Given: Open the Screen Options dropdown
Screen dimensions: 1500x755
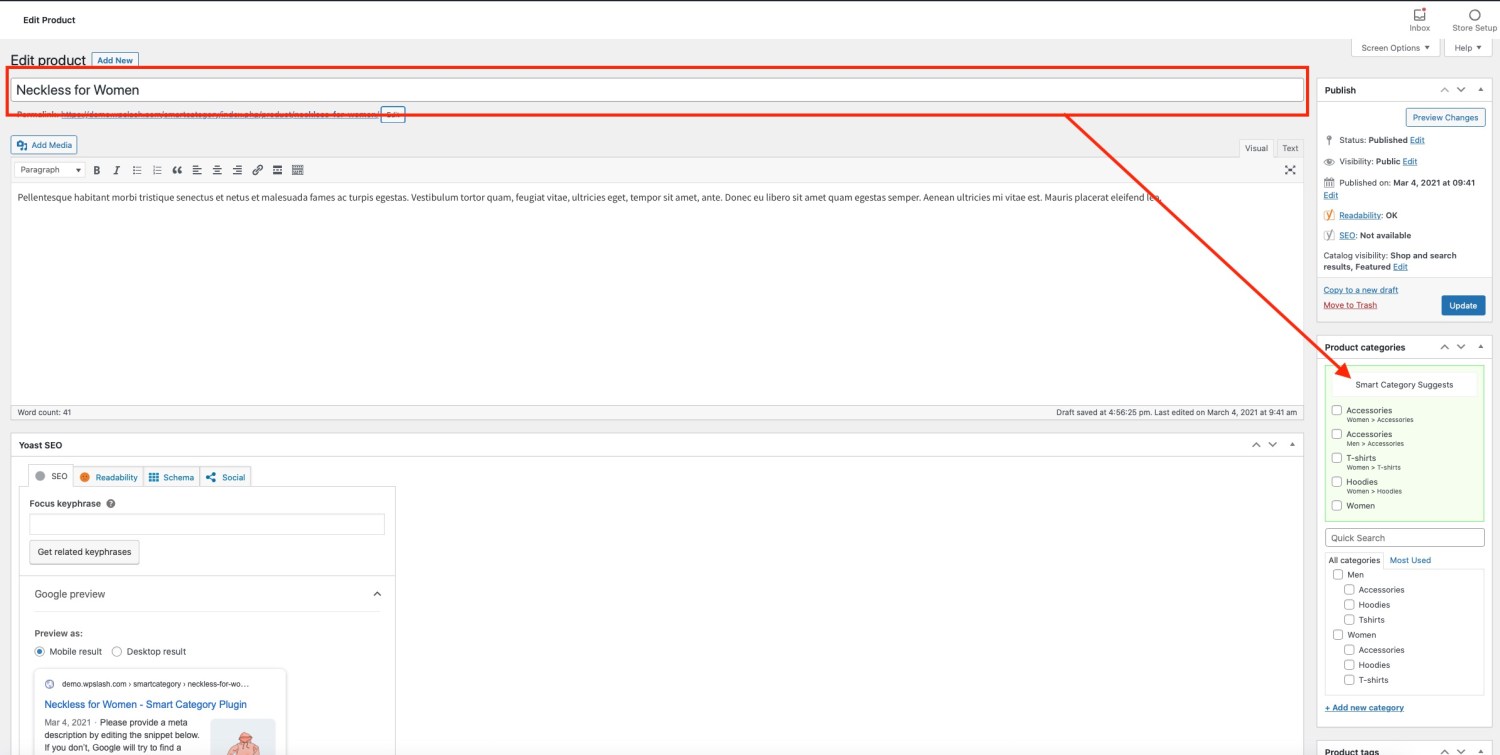Looking at the screenshot, I should pyautogui.click(x=1394, y=47).
